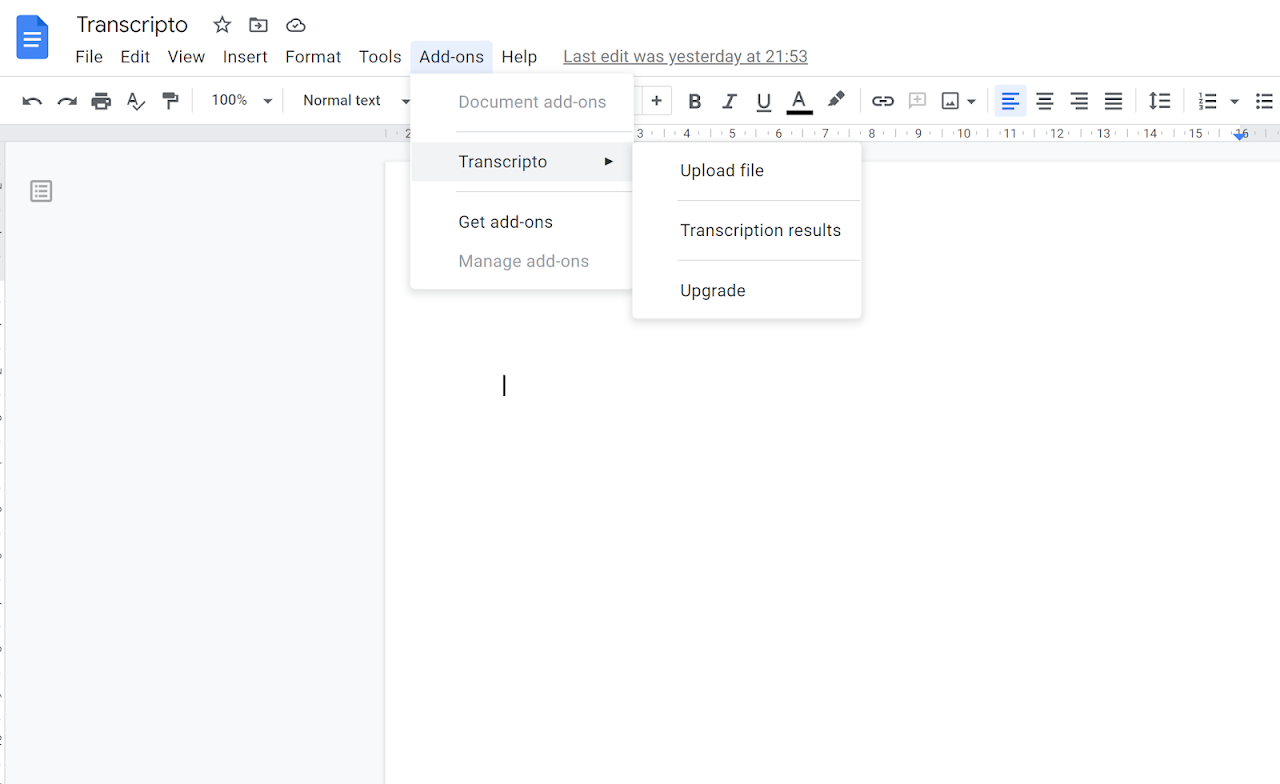The width and height of the screenshot is (1280, 784).
Task: Open the last edit history link
Action: click(x=685, y=57)
